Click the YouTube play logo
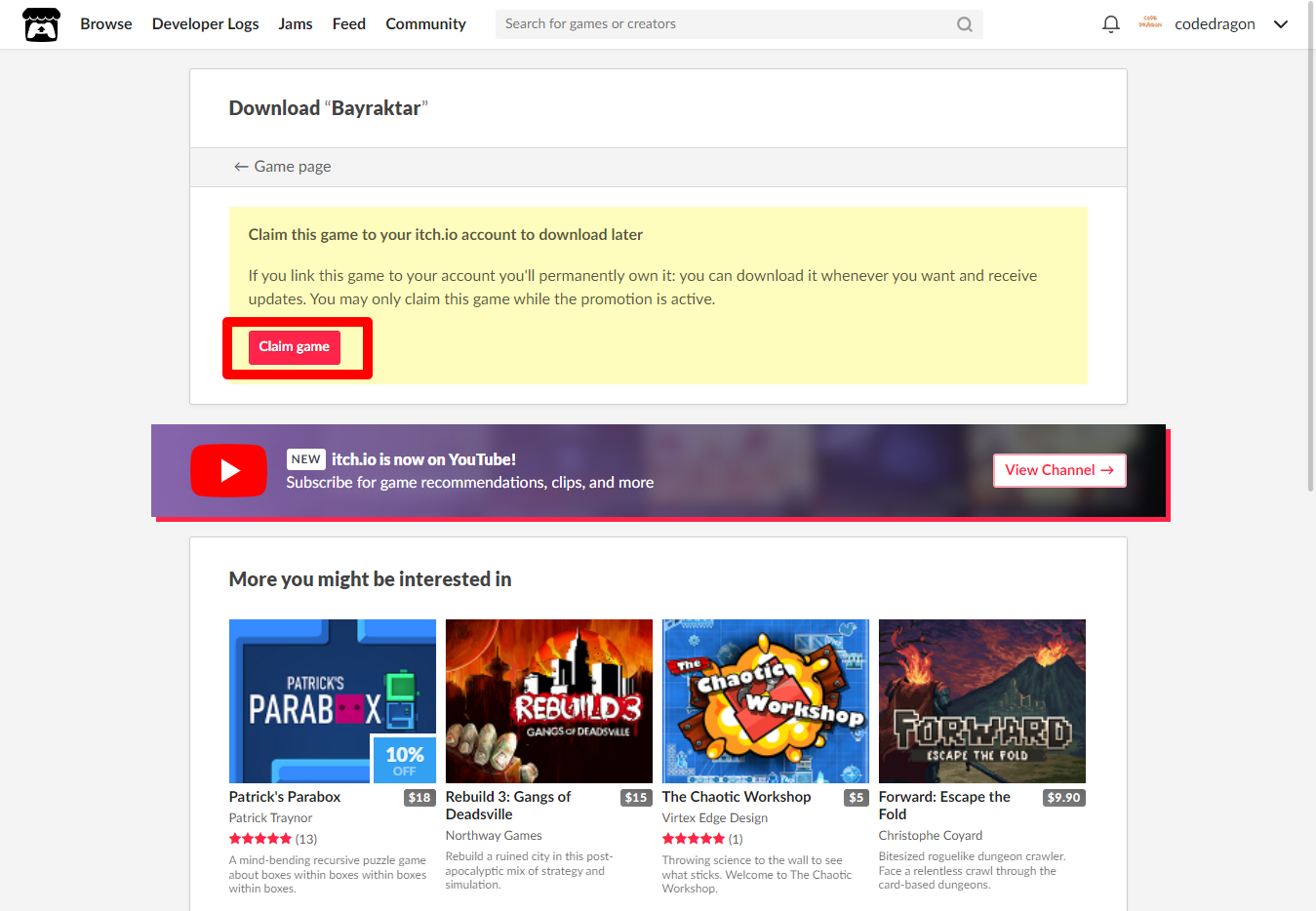This screenshot has height=911, width=1316. pyautogui.click(x=228, y=470)
